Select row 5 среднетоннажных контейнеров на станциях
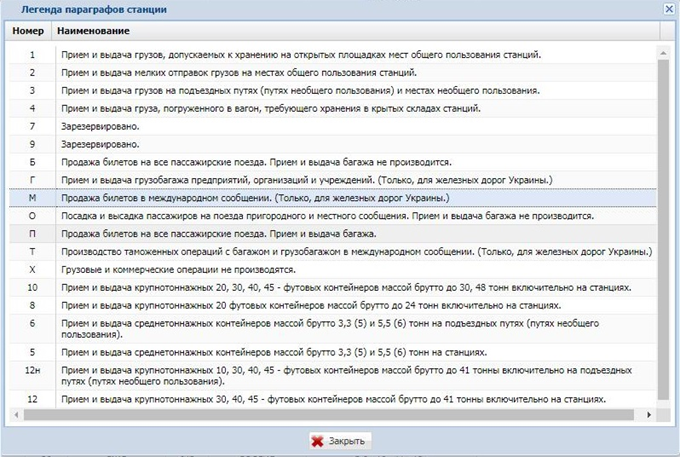Viewport: 680px width, 457px height. (x=333, y=352)
